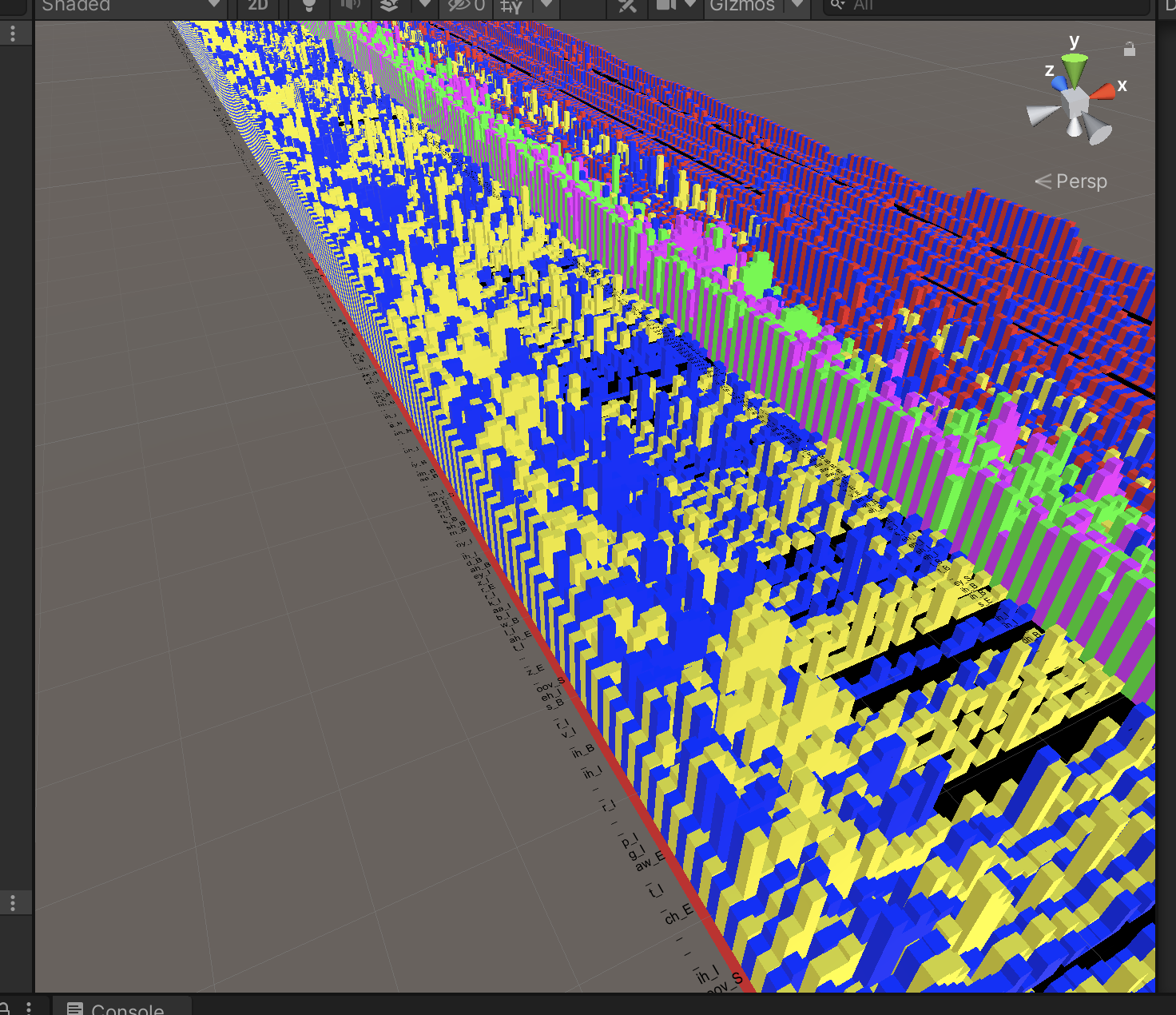This screenshot has width=1176, height=1015.
Task: Toggle the scene gizmo rotation lock
Action: 1129,50
